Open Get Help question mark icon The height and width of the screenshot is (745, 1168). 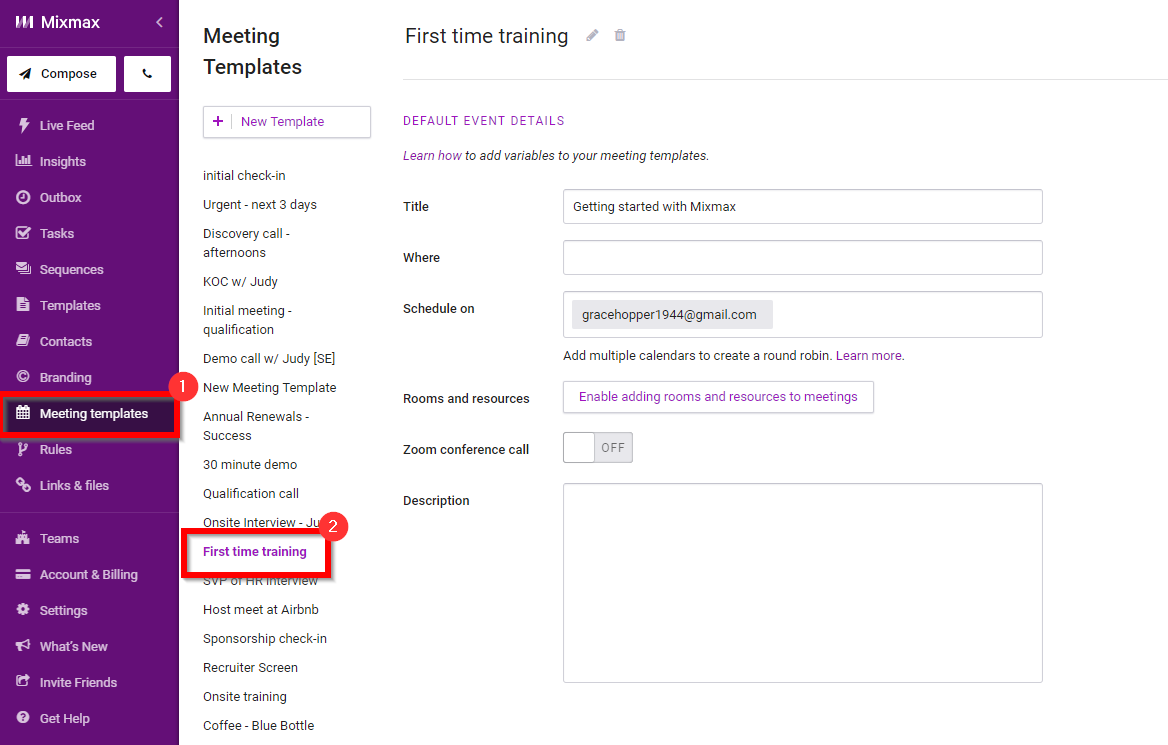click(x=24, y=717)
